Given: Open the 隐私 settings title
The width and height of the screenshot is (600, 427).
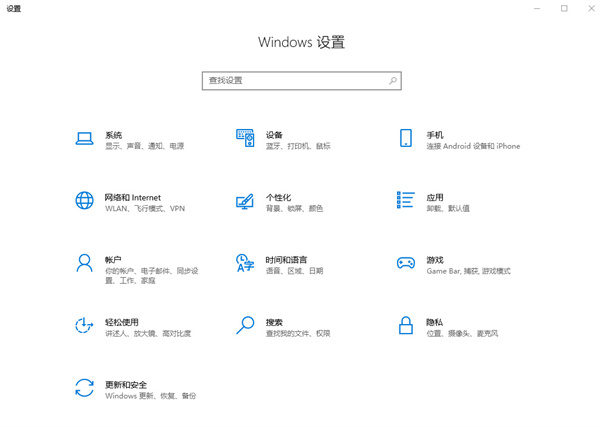Looking at the screenshot, I should click(x=435, y=322).
